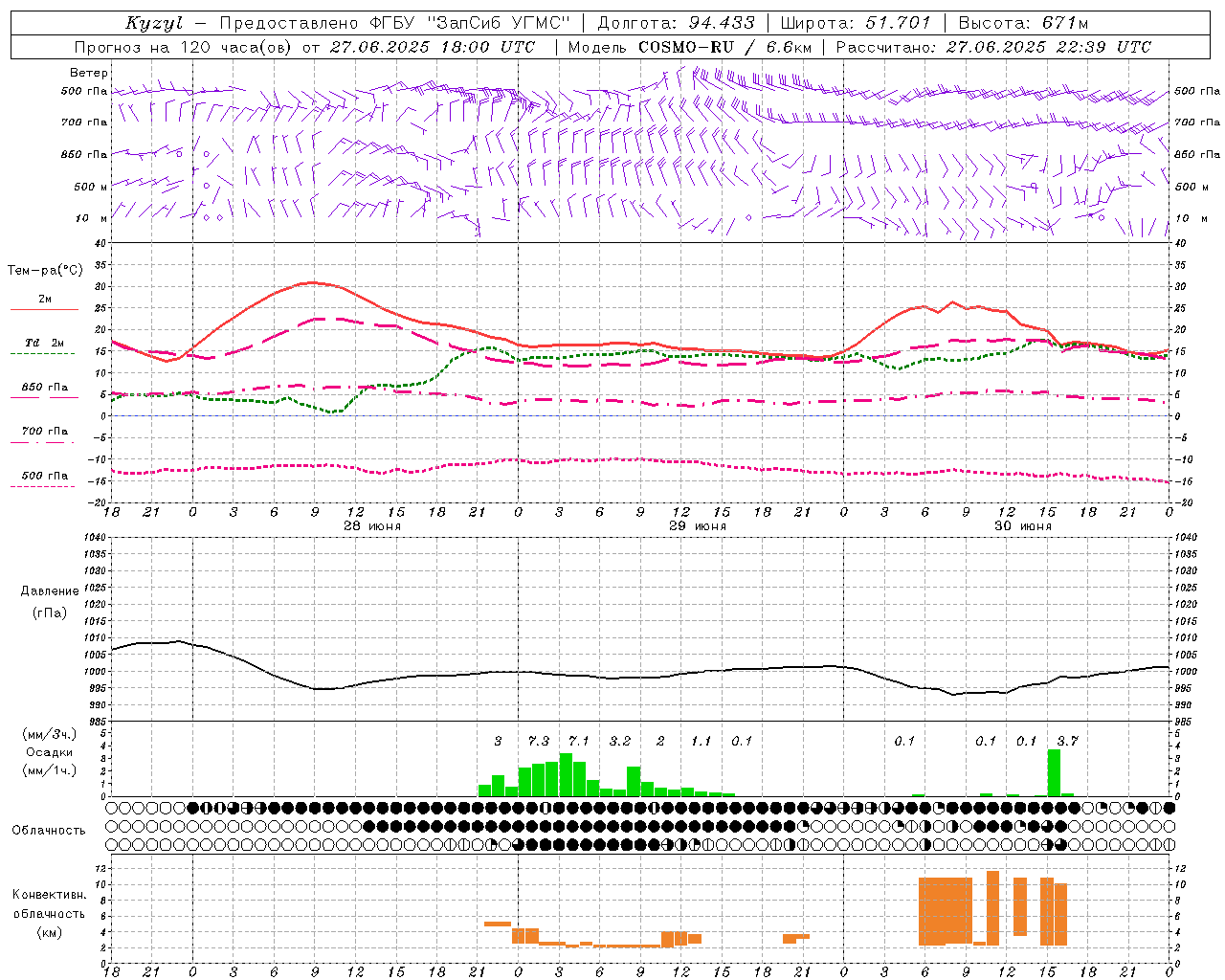
Task: Click the Td 2м legend label
Action: [45, 343]
